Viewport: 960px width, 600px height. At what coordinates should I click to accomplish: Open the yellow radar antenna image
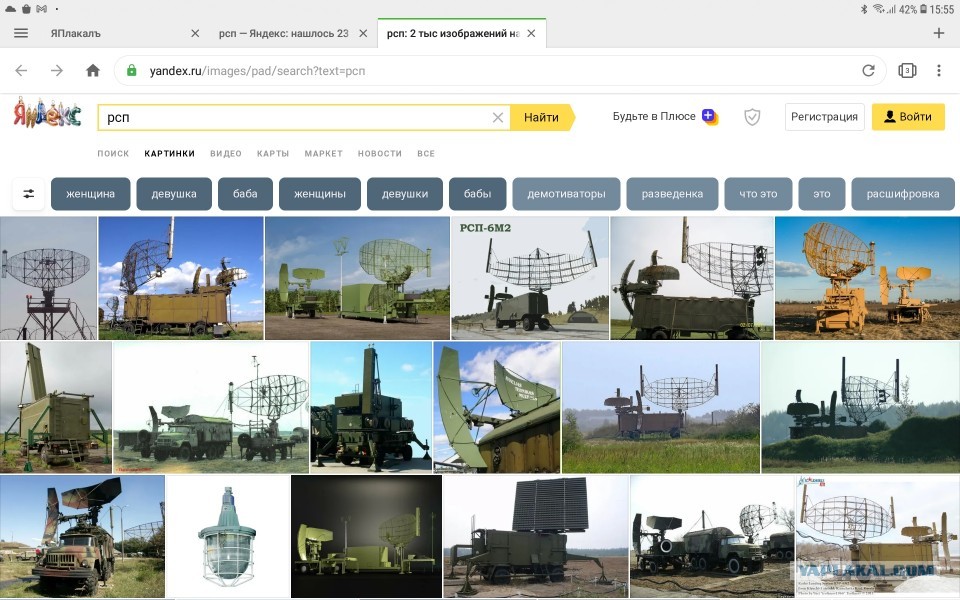(867, 278)
